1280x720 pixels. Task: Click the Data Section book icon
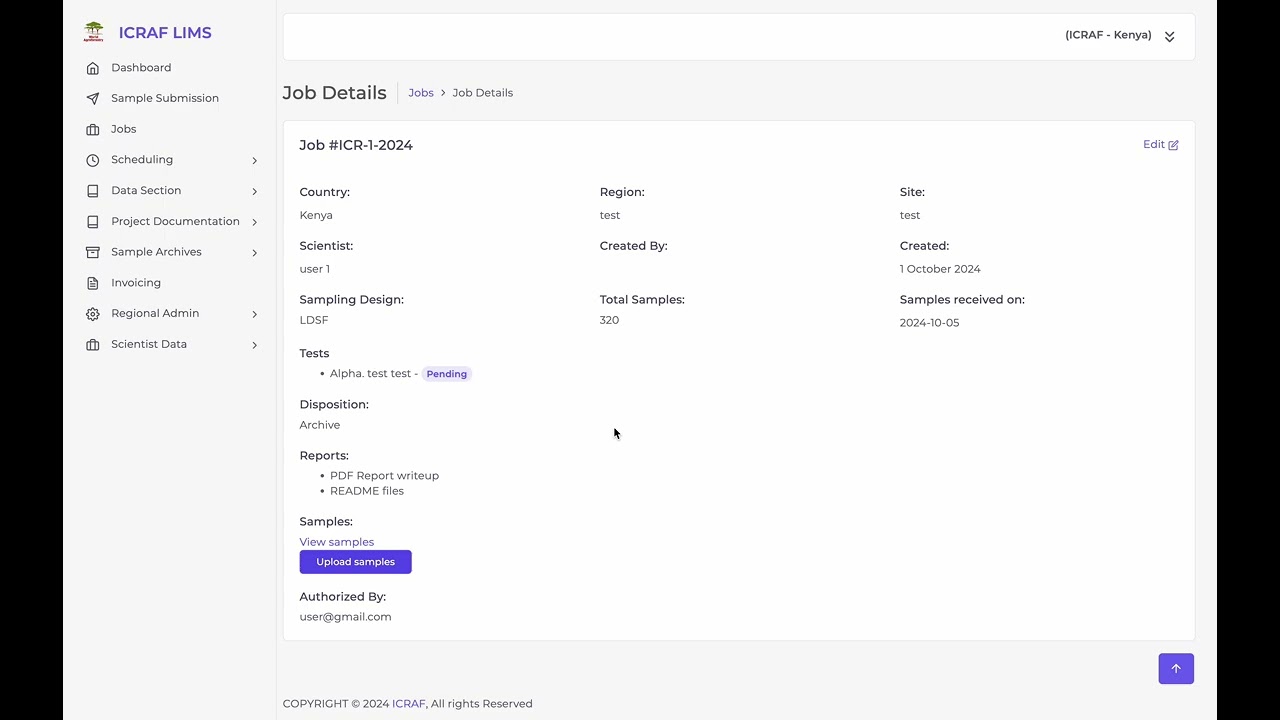(93, 191)
